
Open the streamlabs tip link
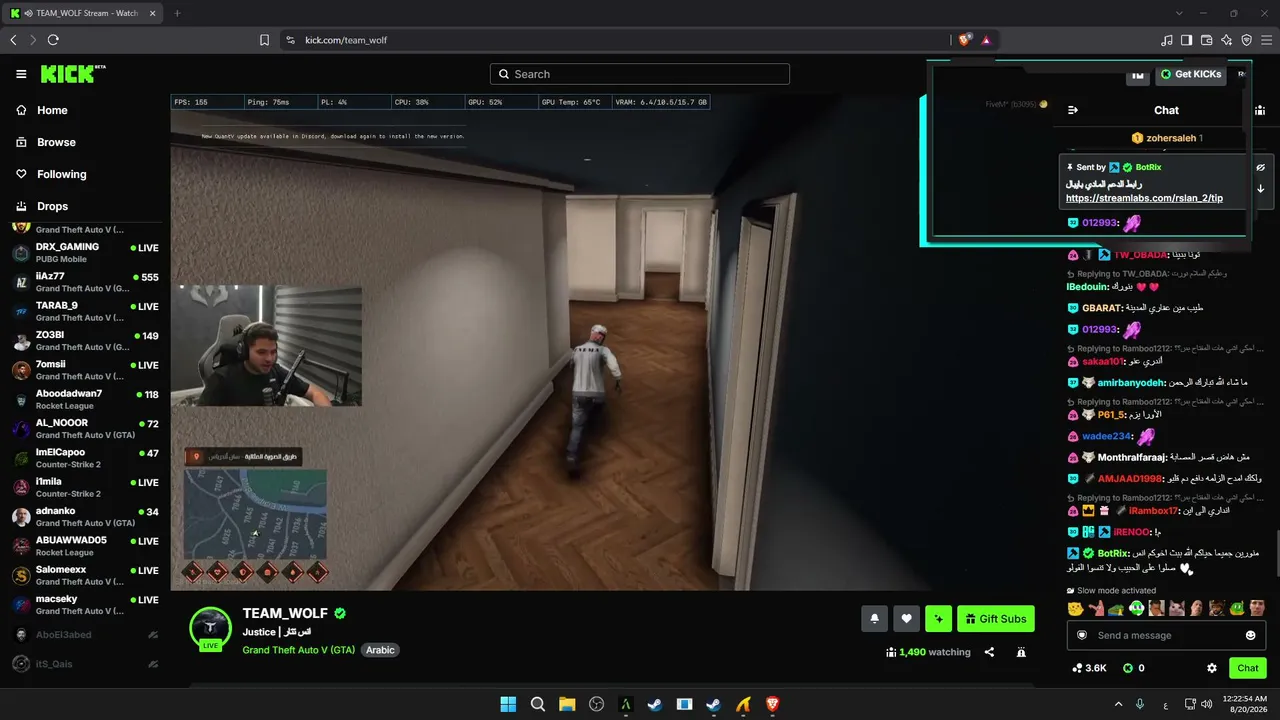1144,198
